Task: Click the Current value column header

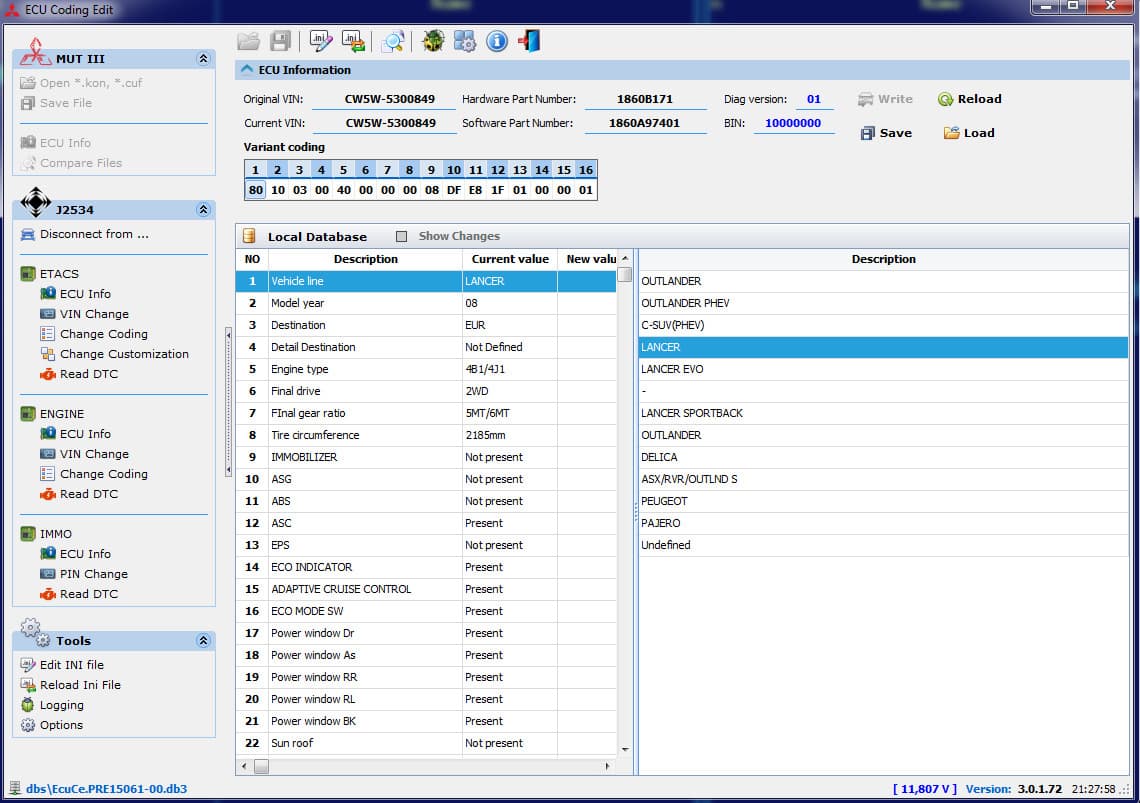Action: pyautogui.click(x=510, y=259)
